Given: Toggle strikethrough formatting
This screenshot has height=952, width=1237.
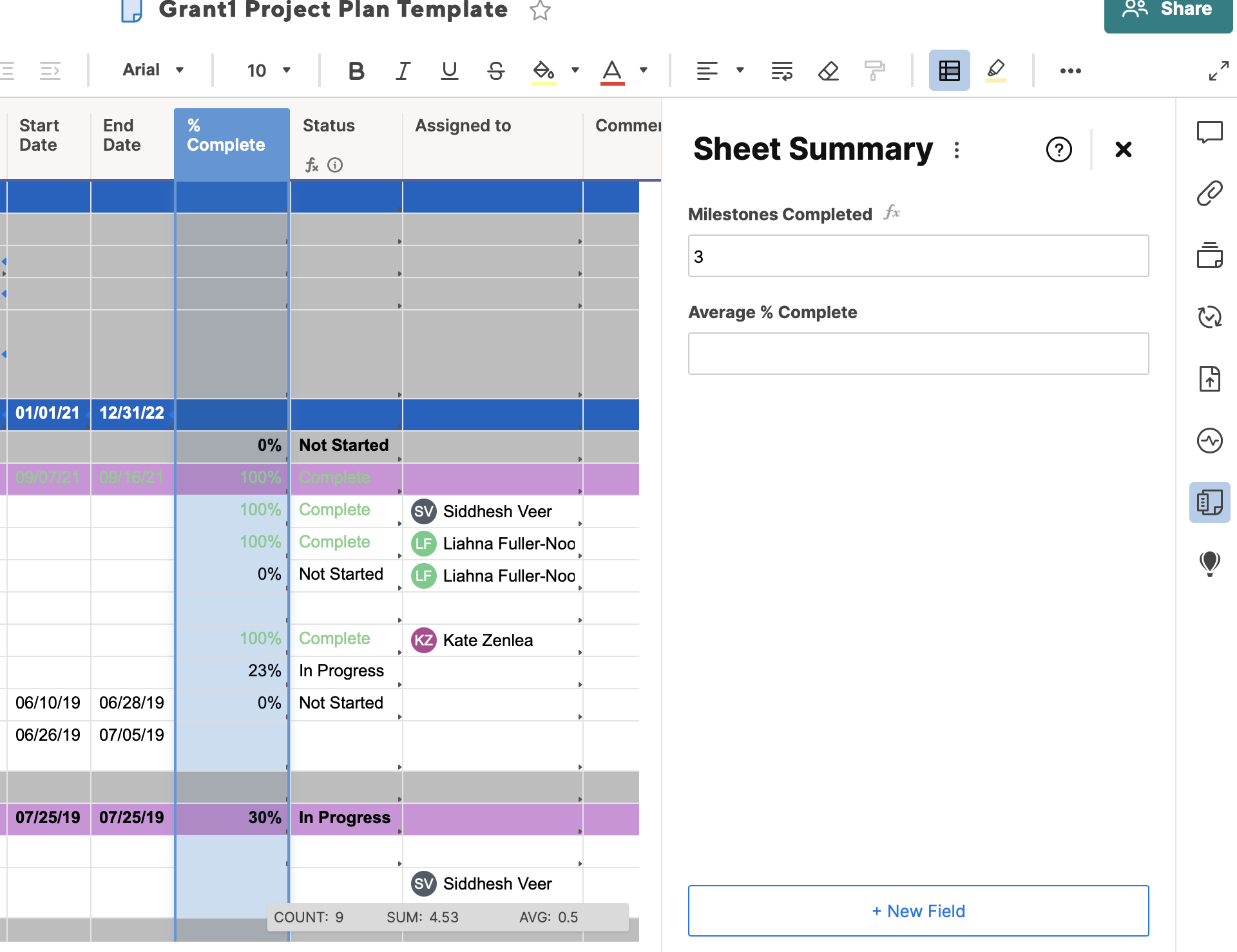Looking at the screenshot, I should (495, 71).
